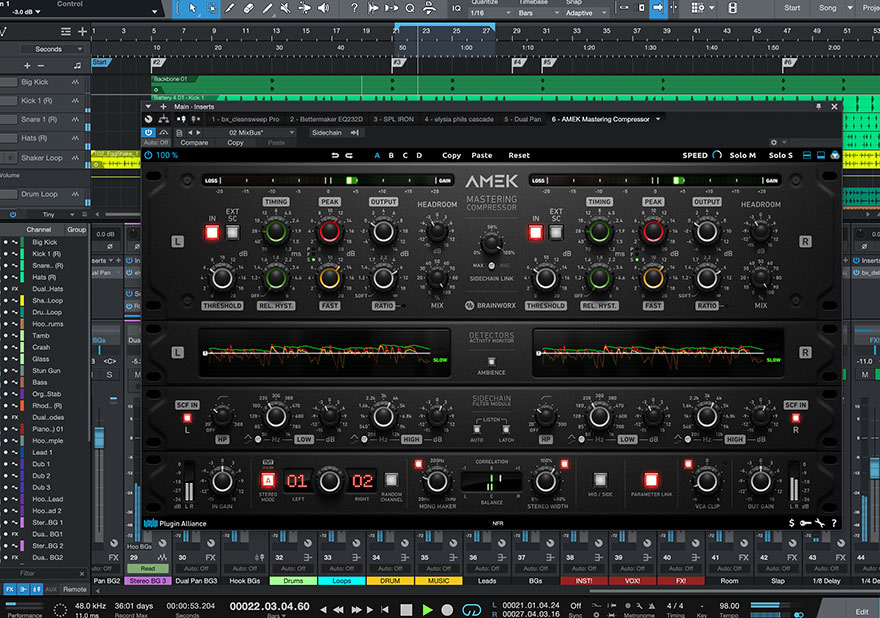Adjust the Sidechain Link center knob
880x618 pixels.
tap(491, 244)
